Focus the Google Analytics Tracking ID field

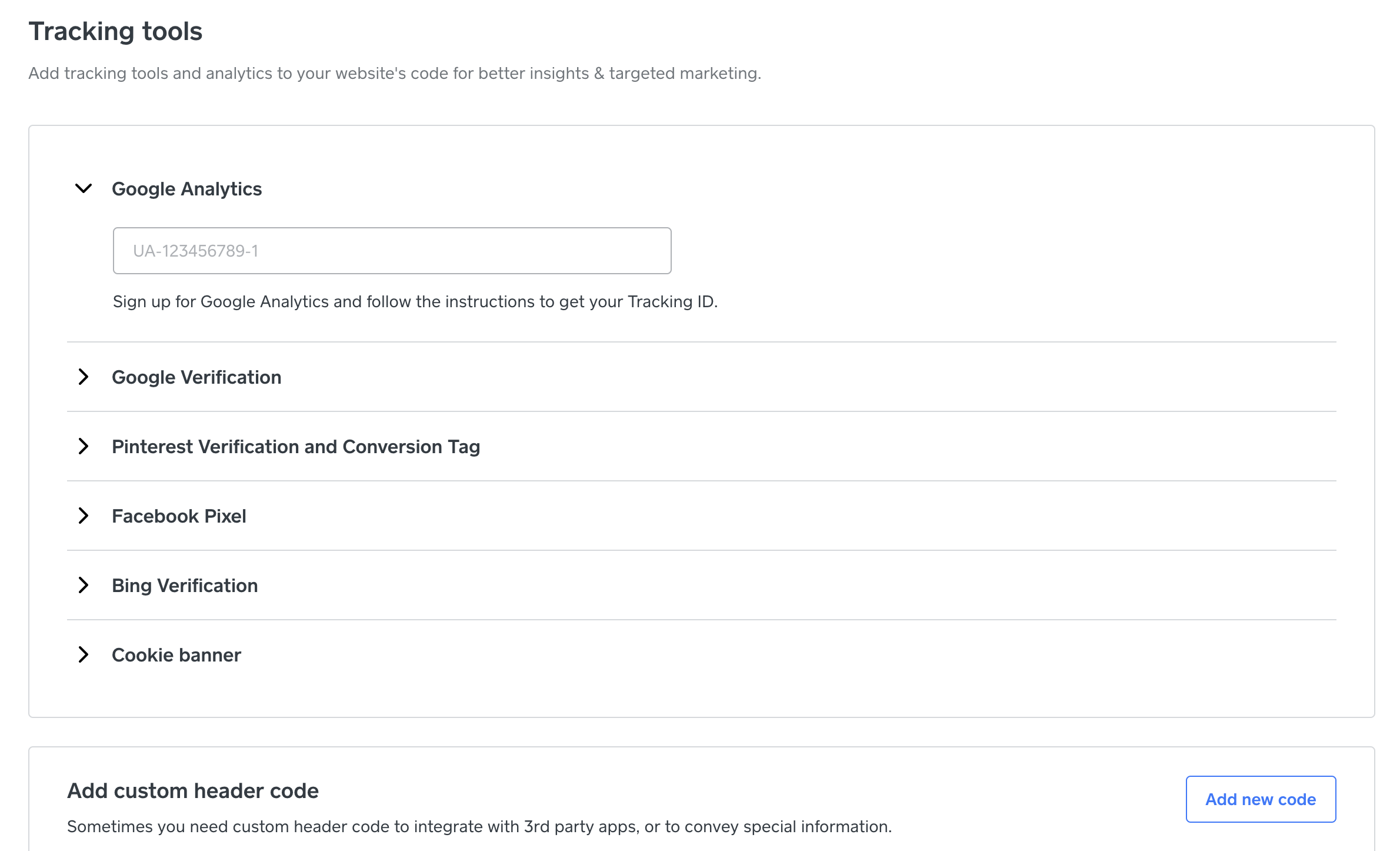[392, 251]
